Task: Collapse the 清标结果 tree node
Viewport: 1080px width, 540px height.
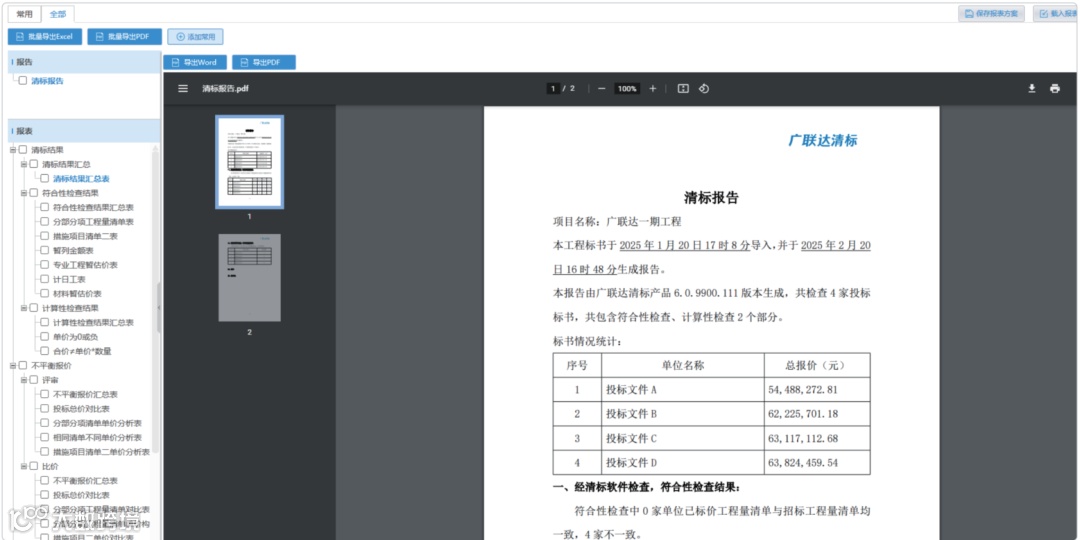Action: 12,149
